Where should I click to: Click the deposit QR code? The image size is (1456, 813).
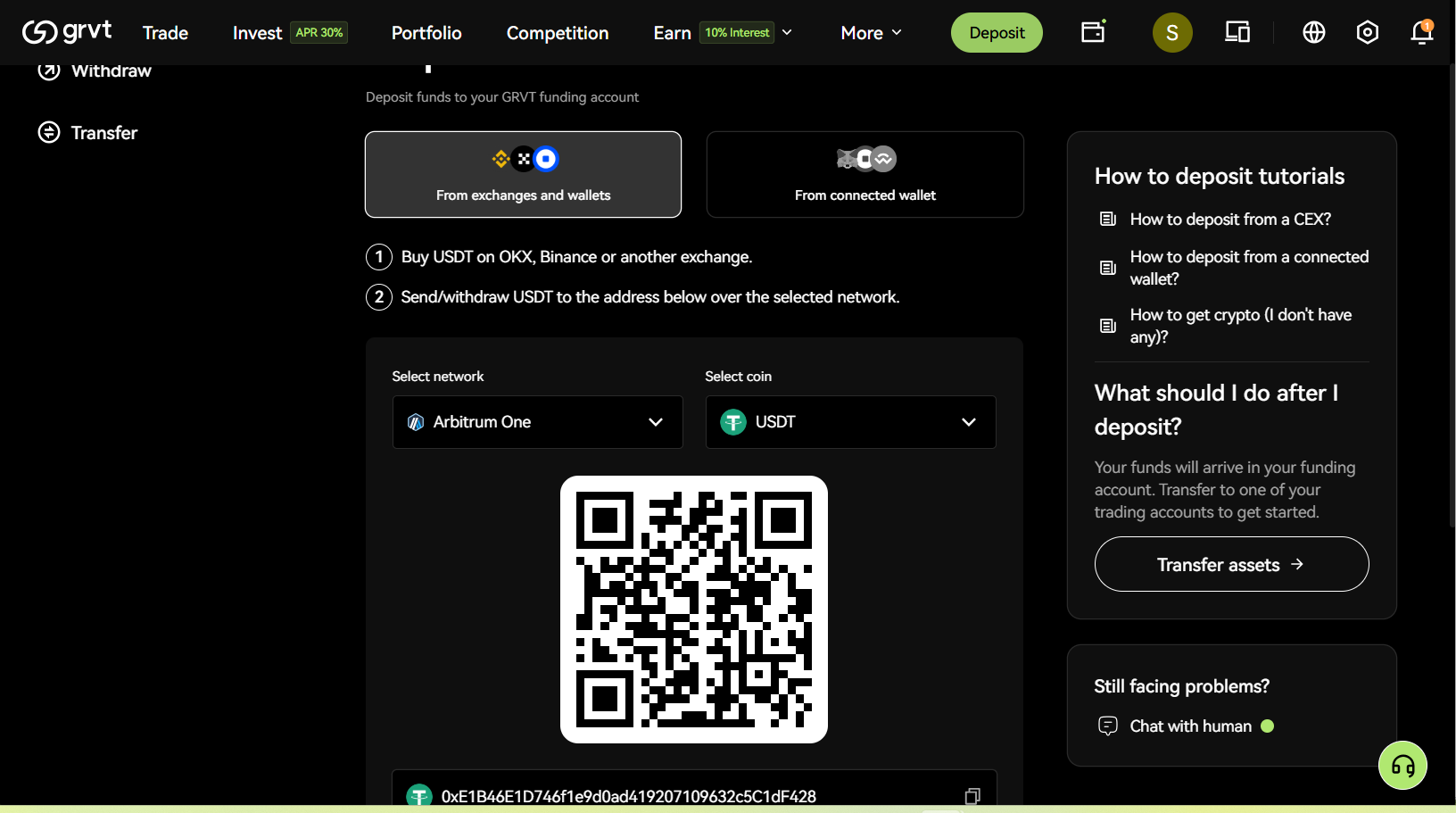pos(694,610)
